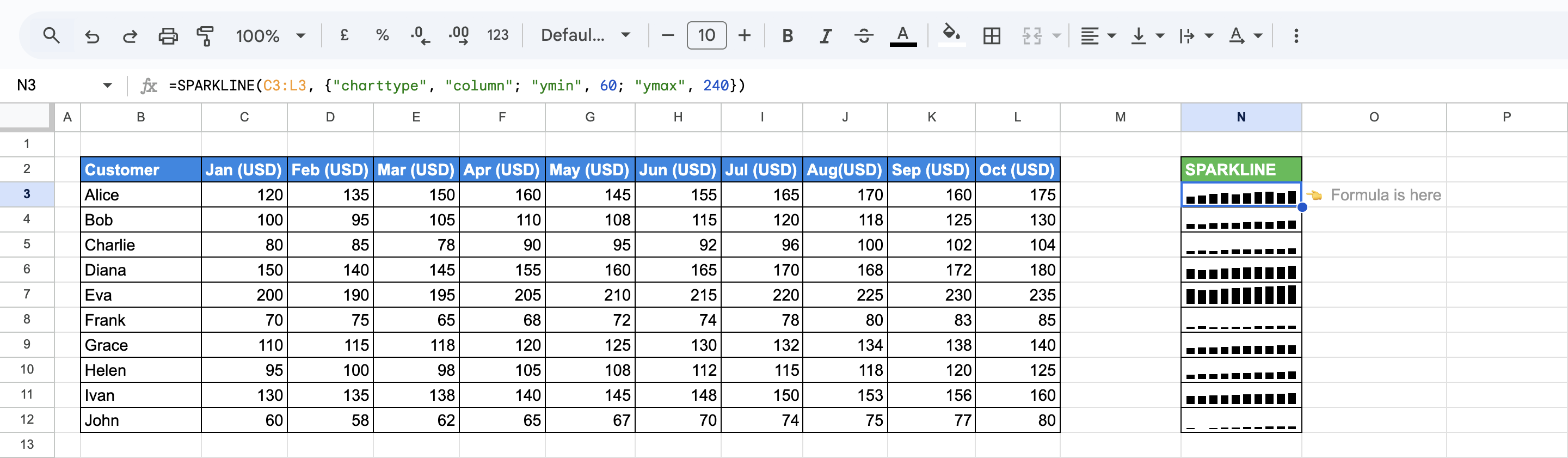Increase font size with plus button
Image resolution: width=1568 pixels, height=458 pixels.
pos(745,35)
